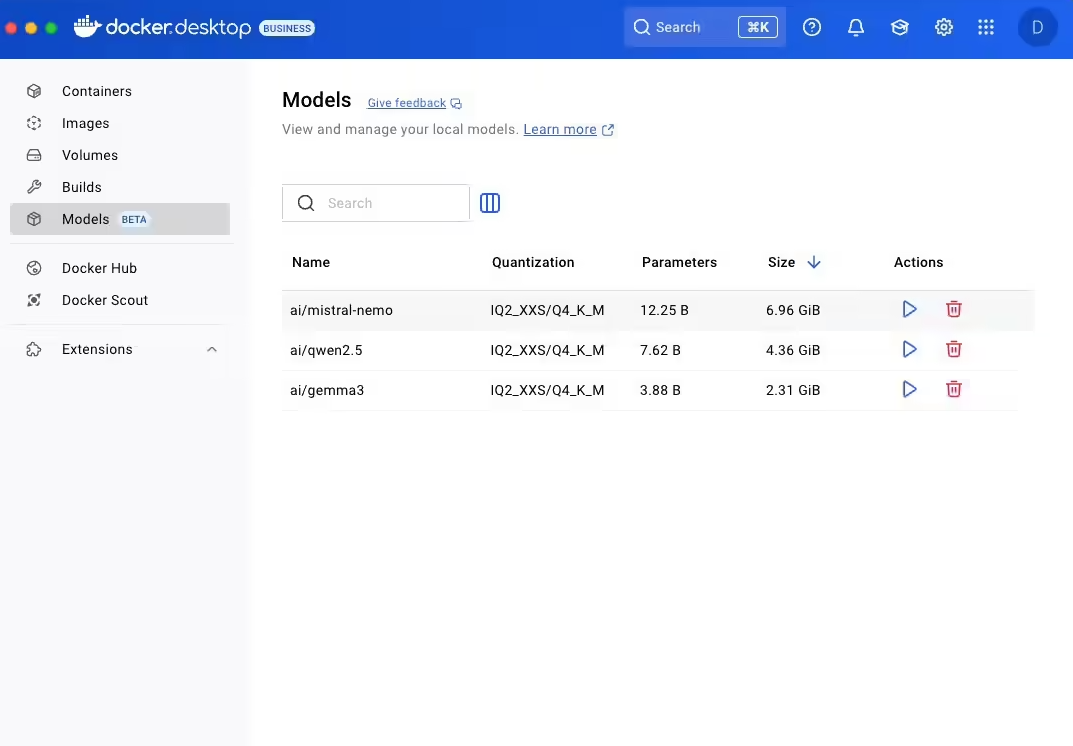1073x746 pixels.
Task: Delete the ai/gemma3 model
Action: [953, 389]
